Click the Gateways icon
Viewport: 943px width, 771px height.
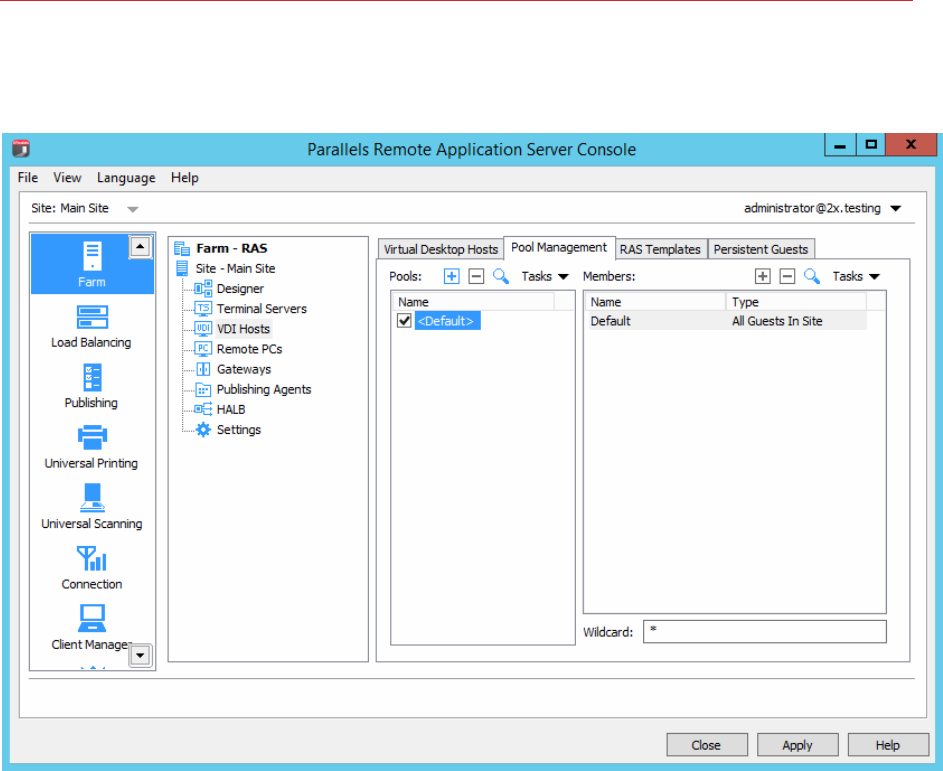tap(203, 369)
